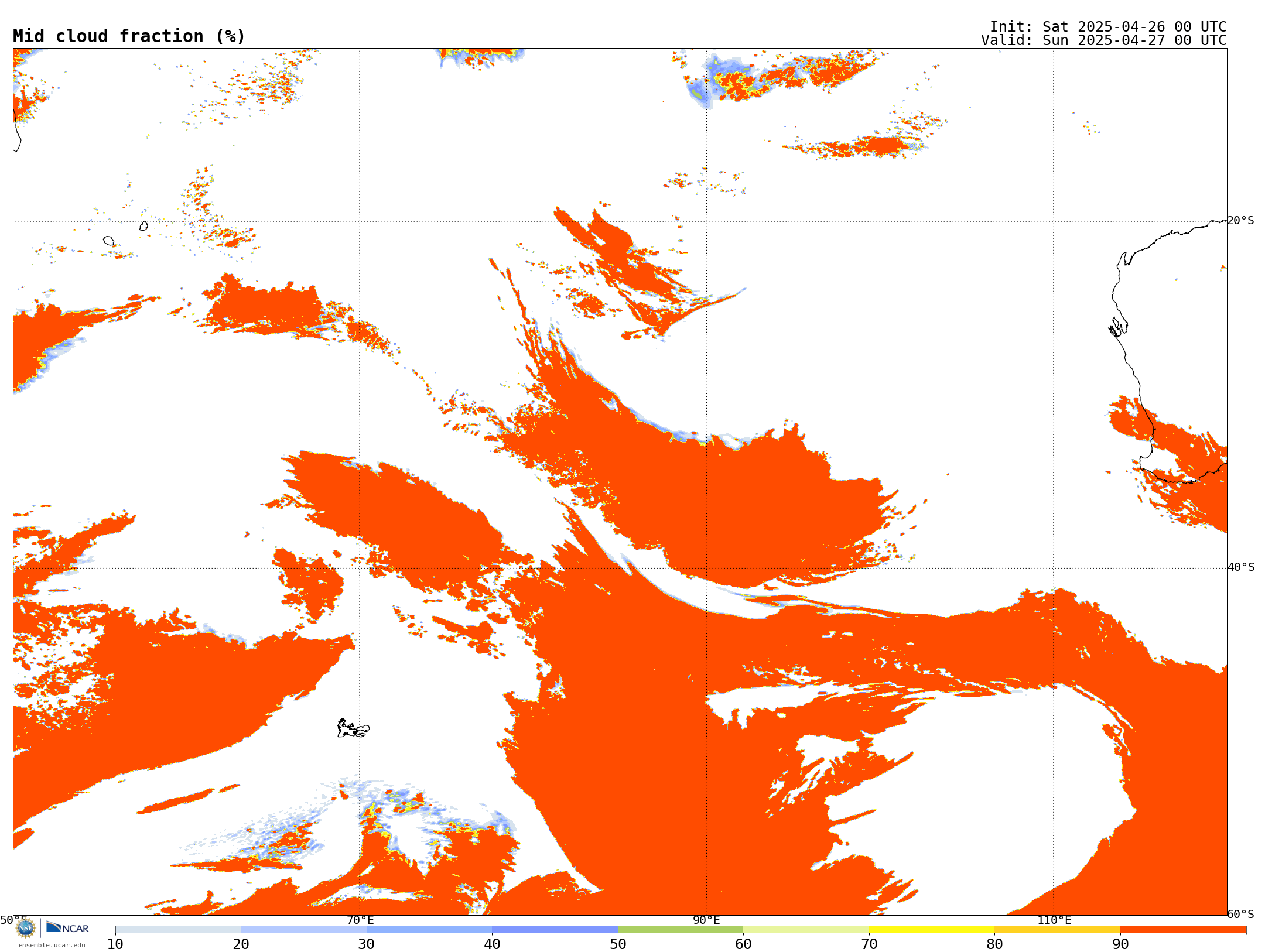
Task: Click the 20°S latitude label
Action: click(1240, 221)
